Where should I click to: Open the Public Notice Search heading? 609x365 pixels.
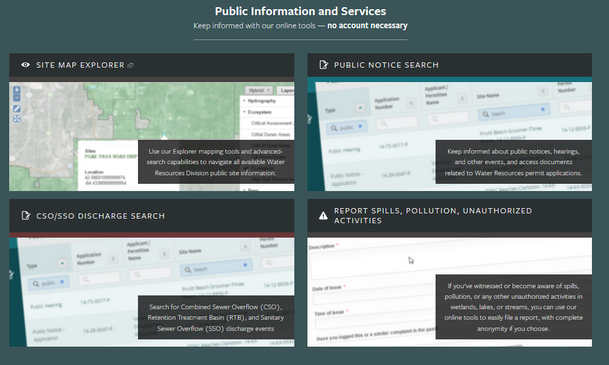click(386, 65)
